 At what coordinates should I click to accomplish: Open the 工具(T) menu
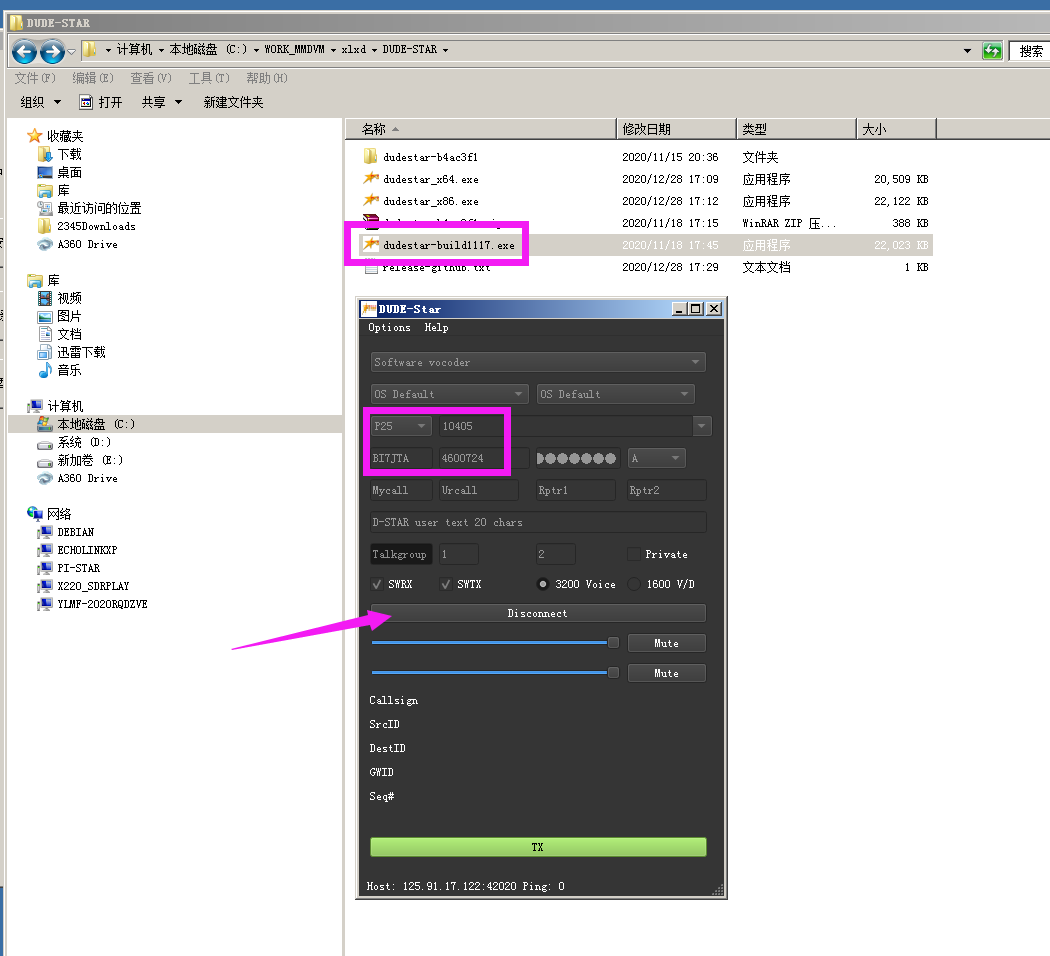208,78
